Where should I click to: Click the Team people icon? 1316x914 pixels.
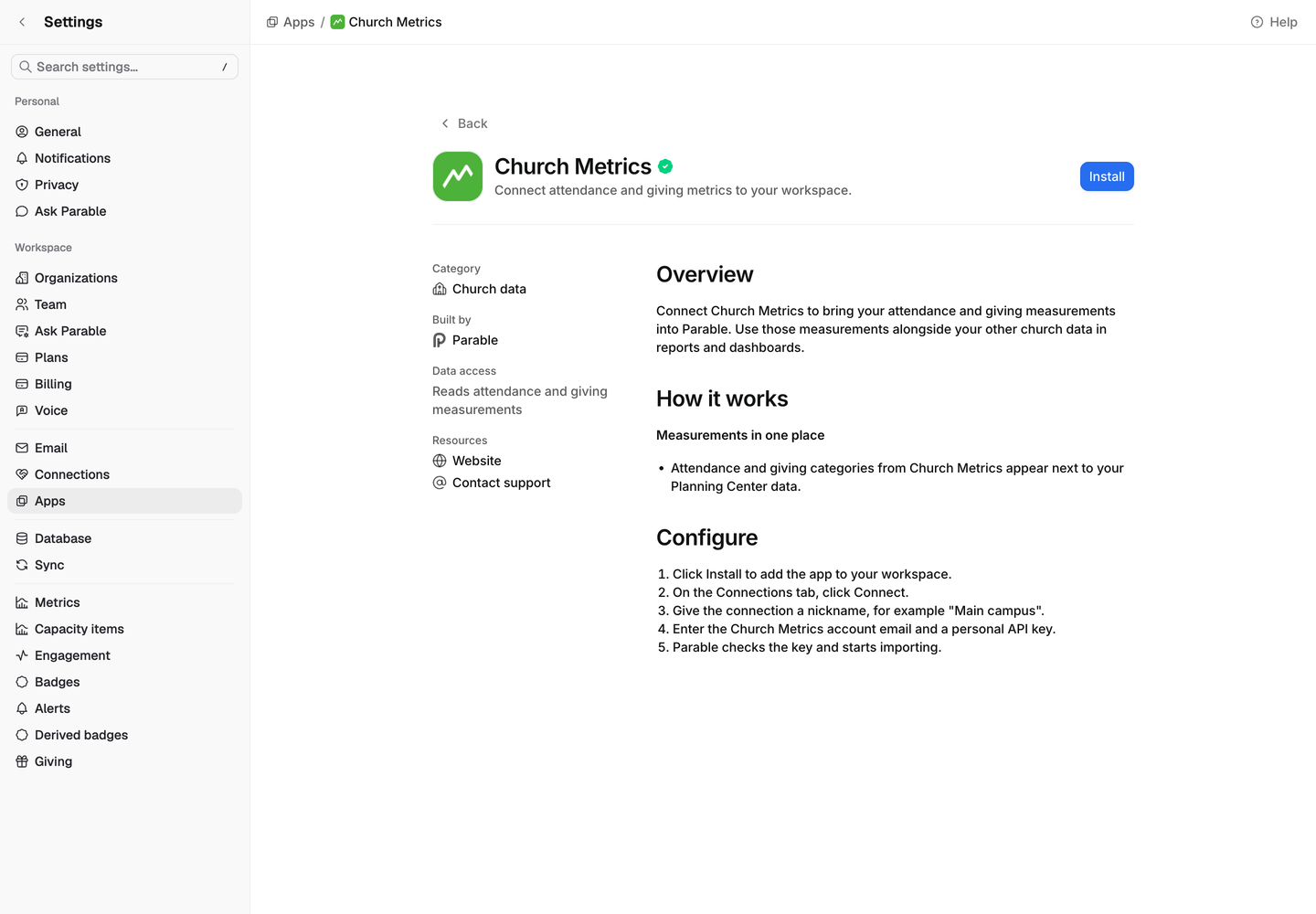tap(22, 304)
